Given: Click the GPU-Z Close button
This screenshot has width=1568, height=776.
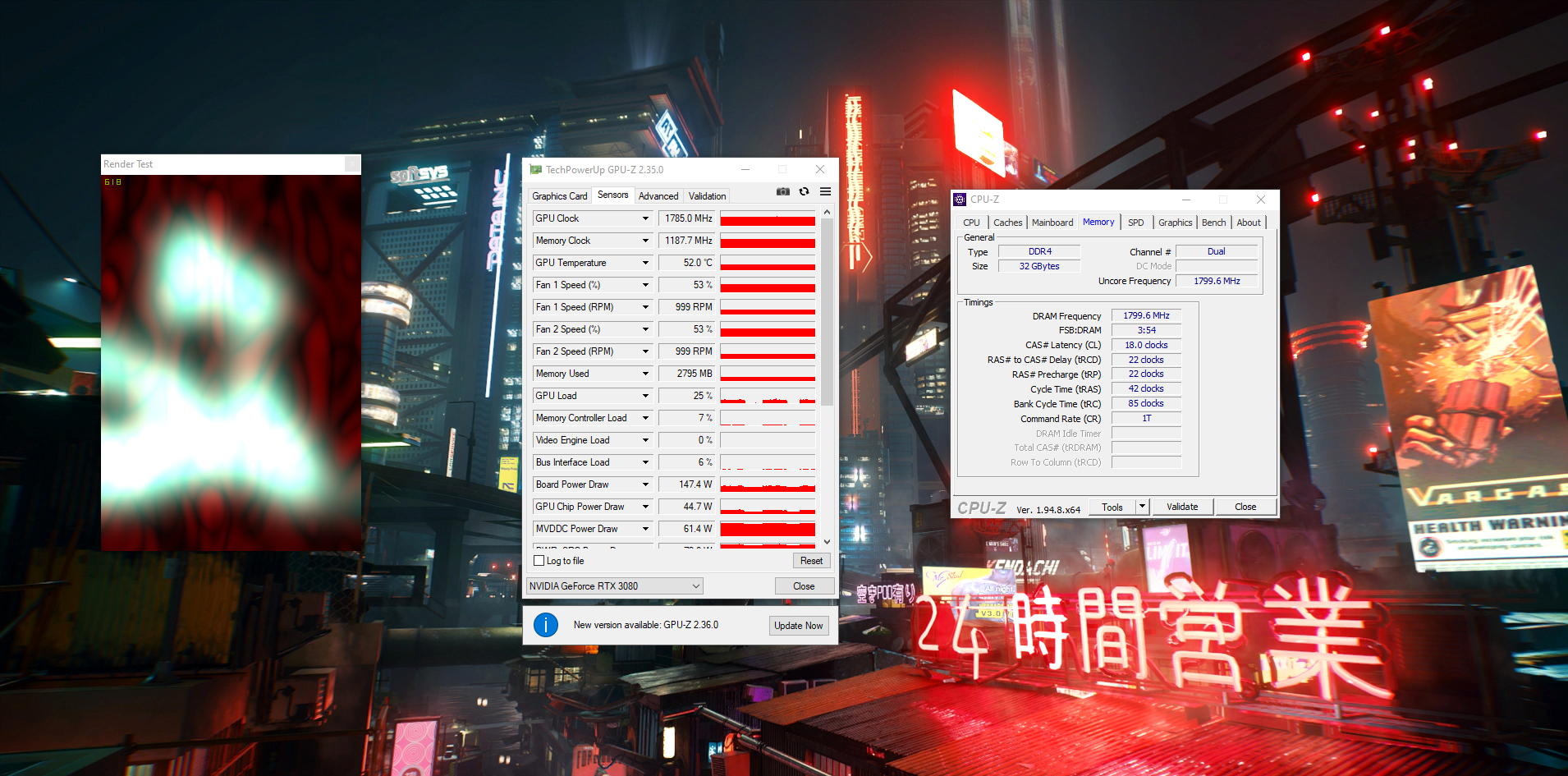Looking at the screenshot, I should tap(804, 586).
